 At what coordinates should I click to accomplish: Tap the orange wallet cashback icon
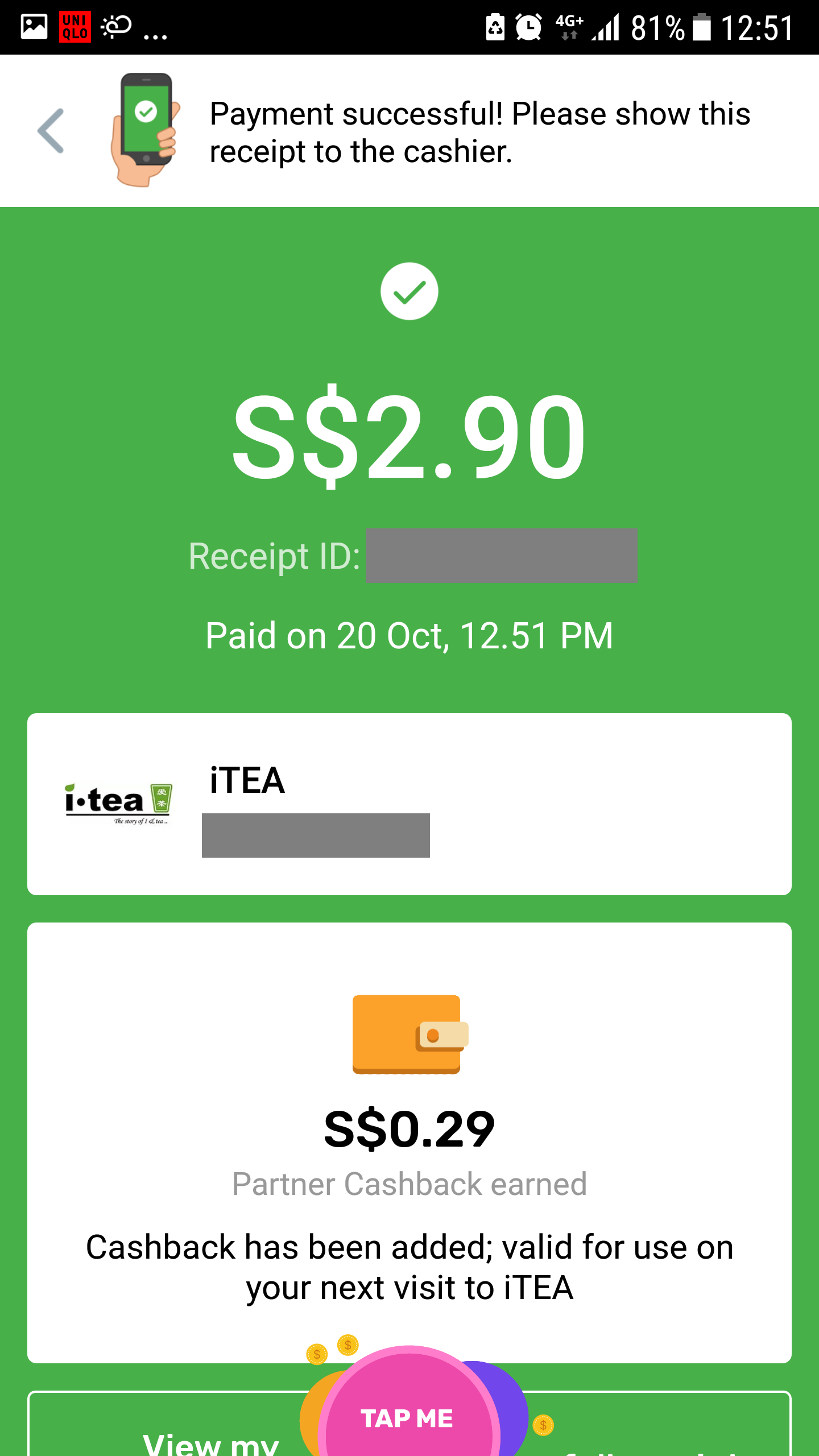409,1034
